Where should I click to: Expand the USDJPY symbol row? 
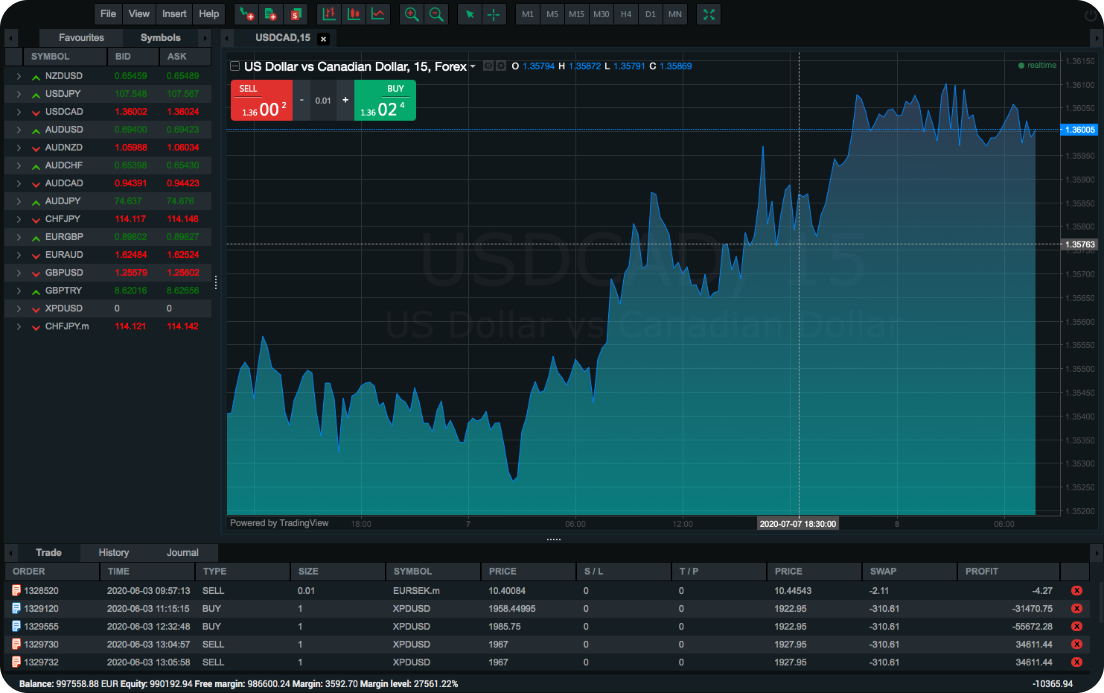(x=18, y=94)
